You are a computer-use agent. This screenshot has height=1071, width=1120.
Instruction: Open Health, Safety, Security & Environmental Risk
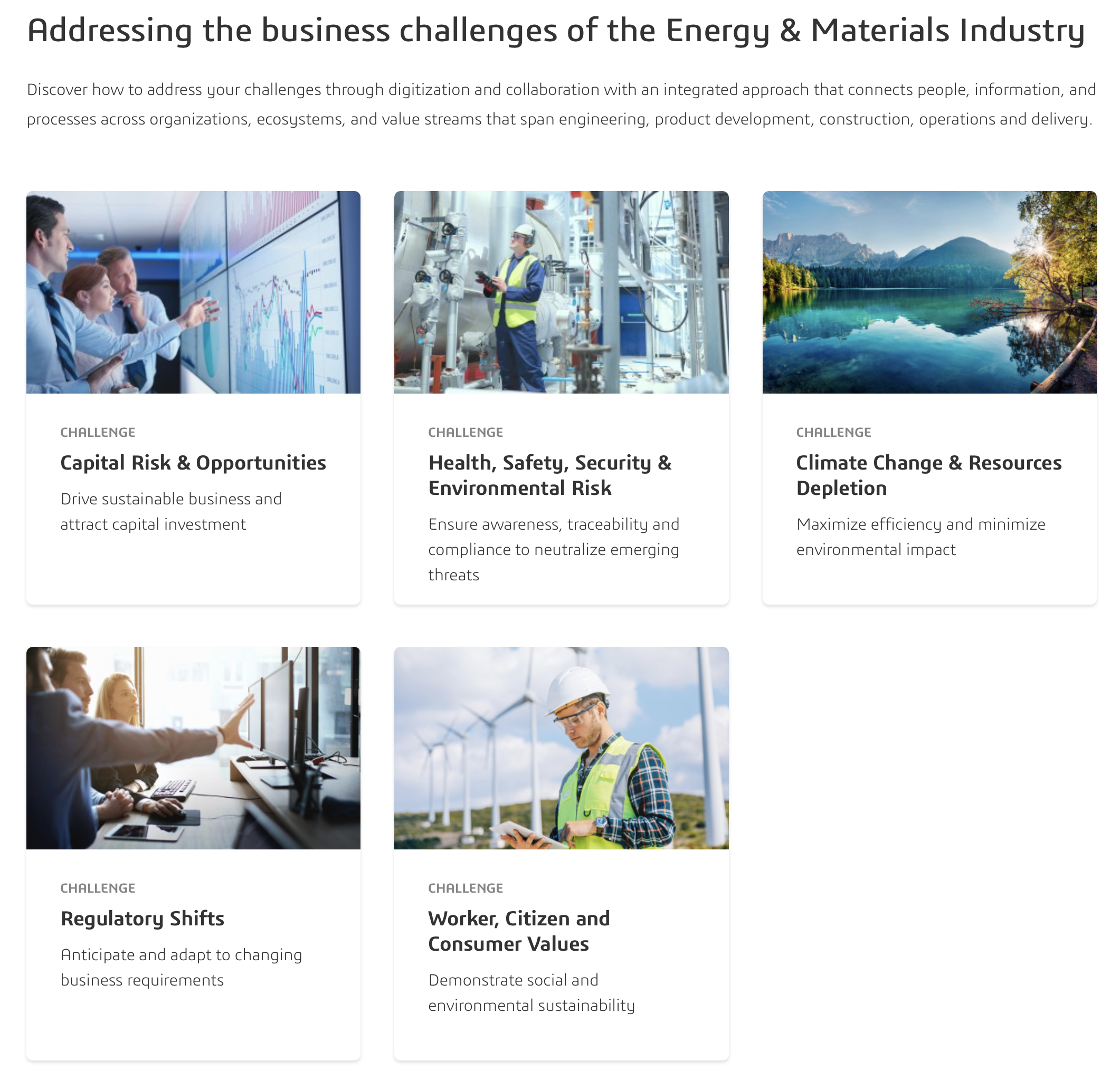coord(549,475)
